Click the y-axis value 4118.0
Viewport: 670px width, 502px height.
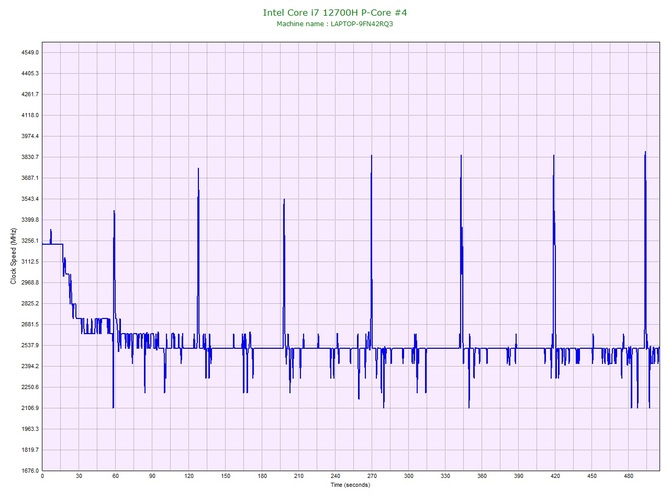pyautogui.click(x=30, y=115)
